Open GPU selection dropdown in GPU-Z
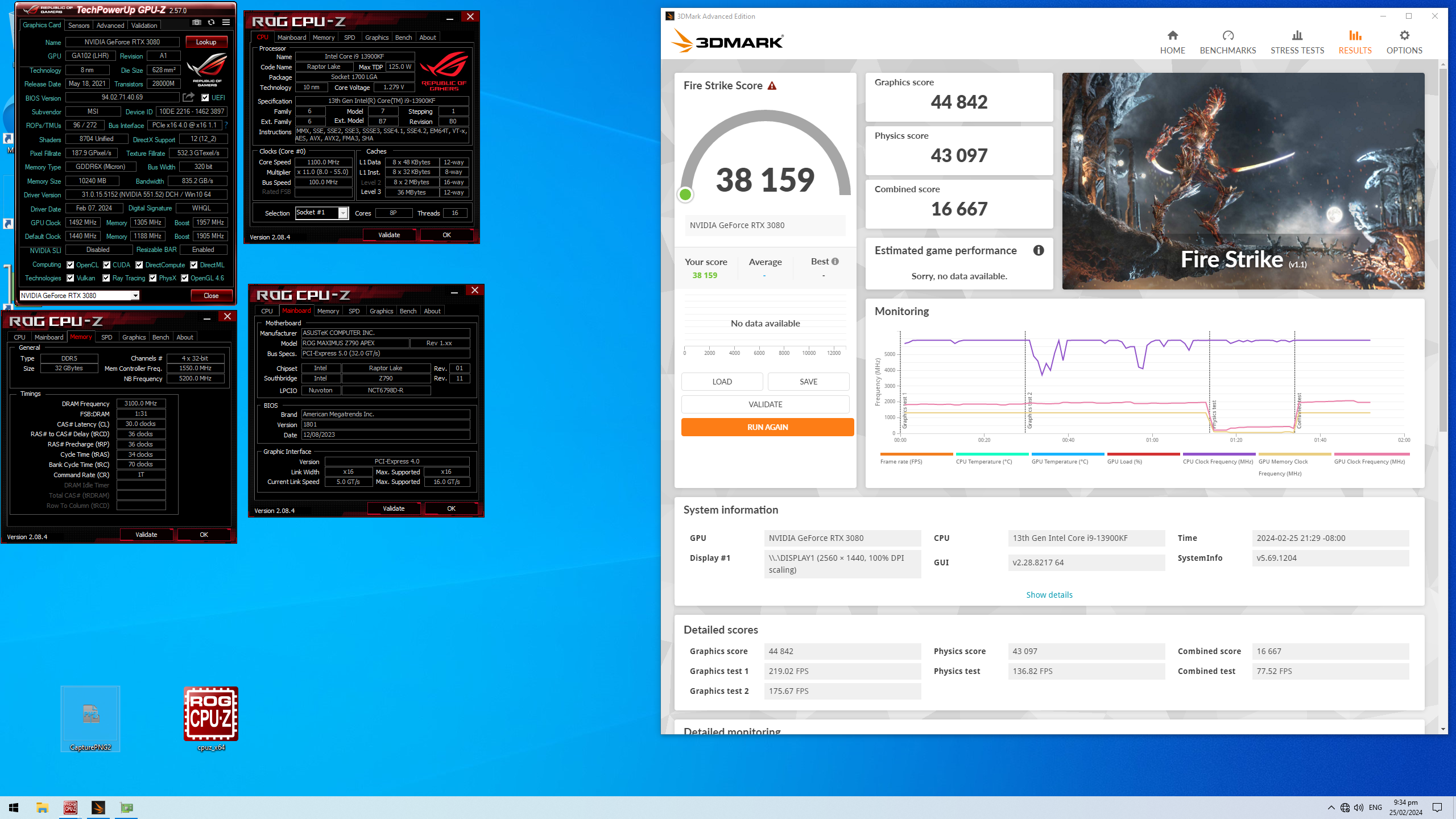This screenshot has width=1456, height=819. pyautogui.click(x=135, y=295)
